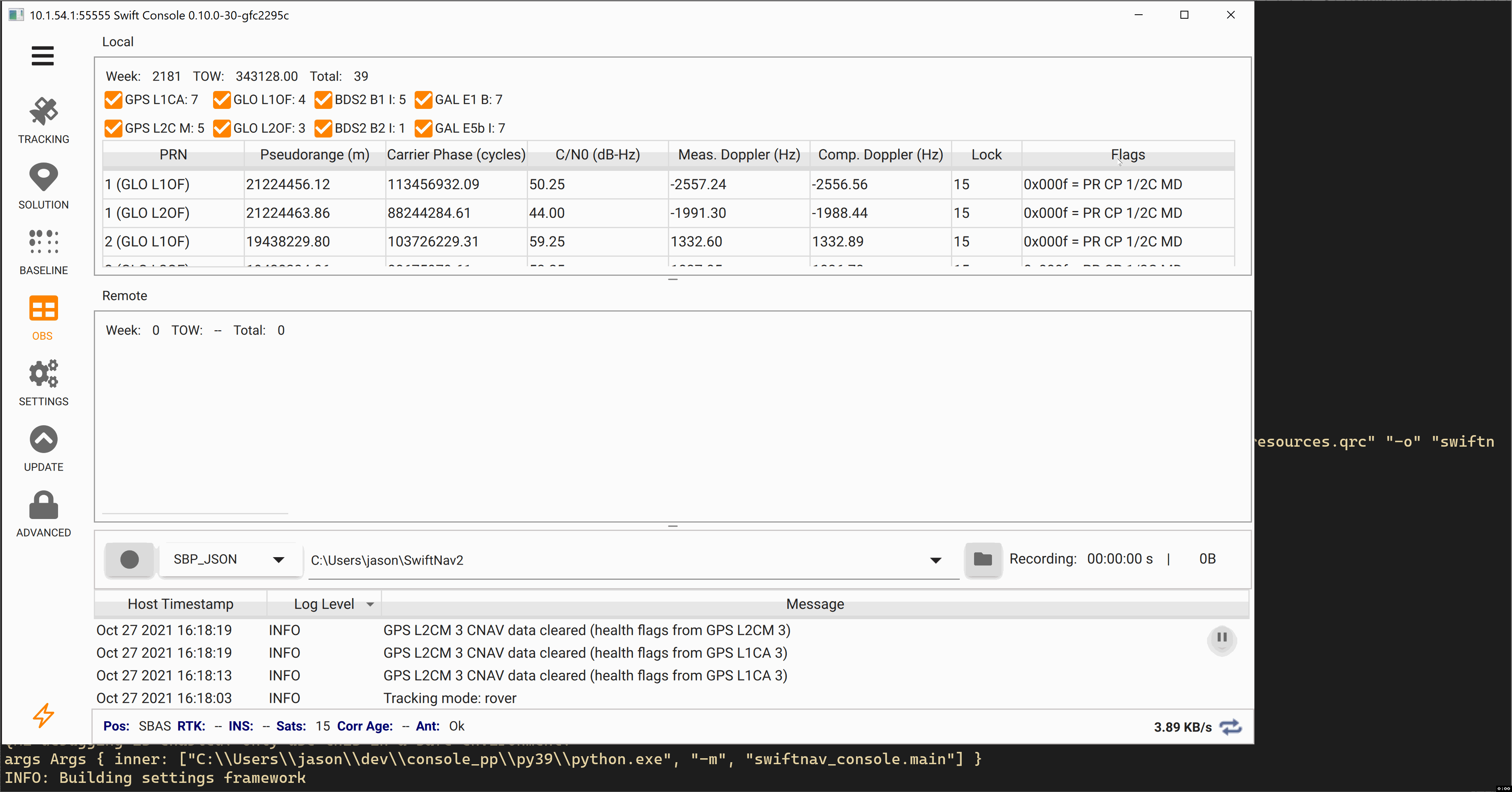1512x792 pixels.
Task: Click the Pseudorange (m) column header
Action: (314, 155)
